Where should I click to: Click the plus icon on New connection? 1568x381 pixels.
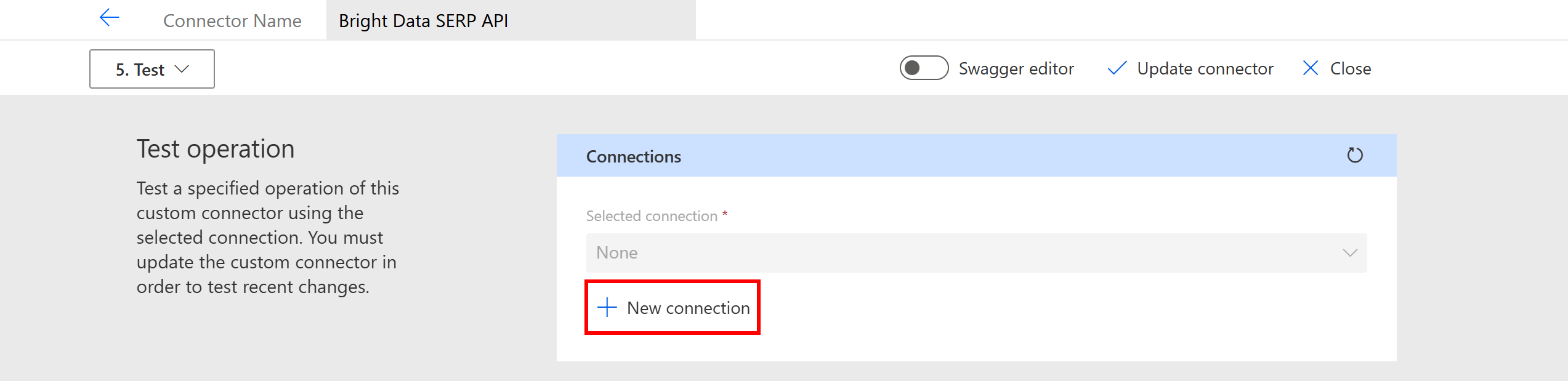(x=607, y=307)
